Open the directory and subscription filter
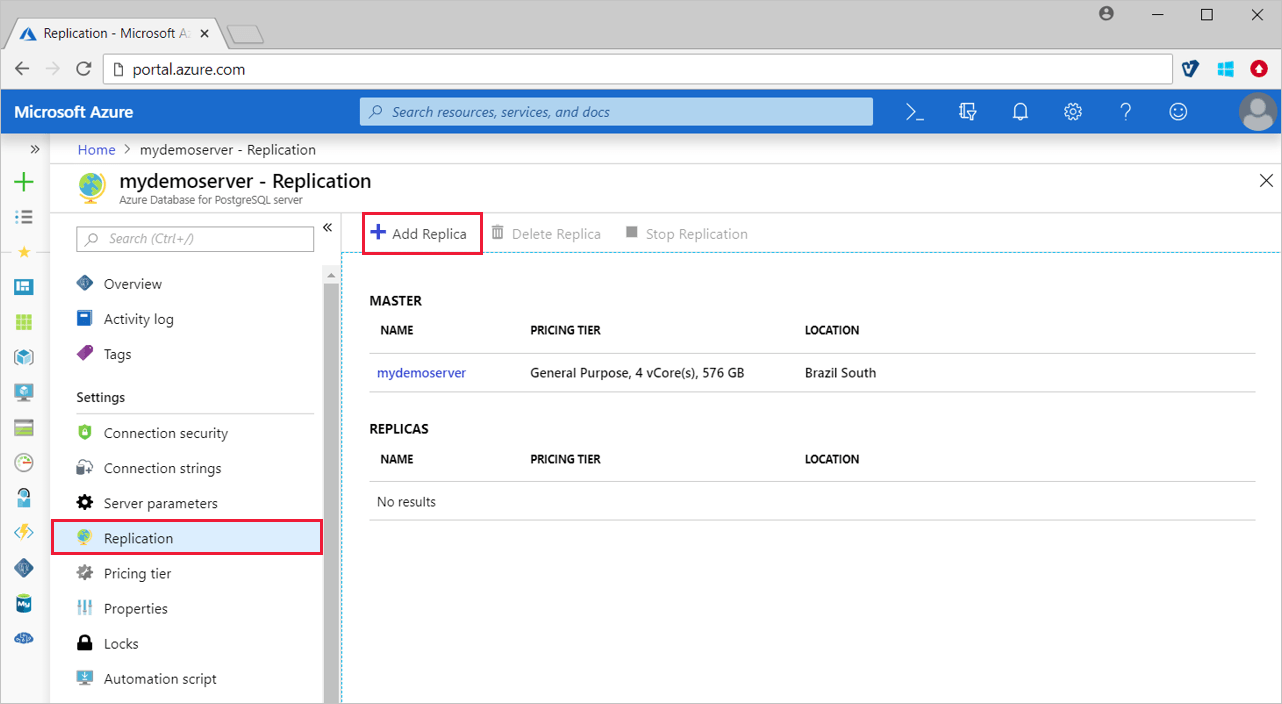This screenshot has height=704, width=1282. [967, 111]
